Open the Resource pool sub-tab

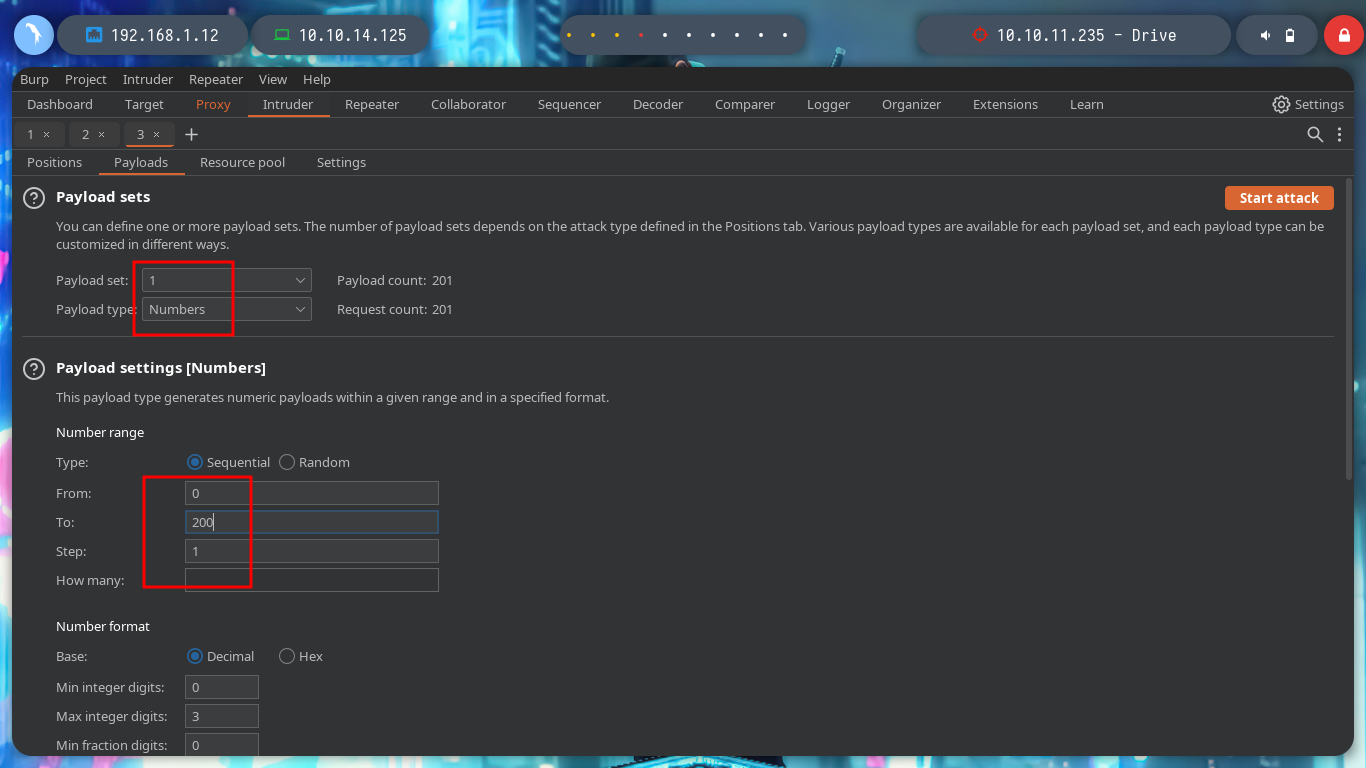tap(242, 162)
